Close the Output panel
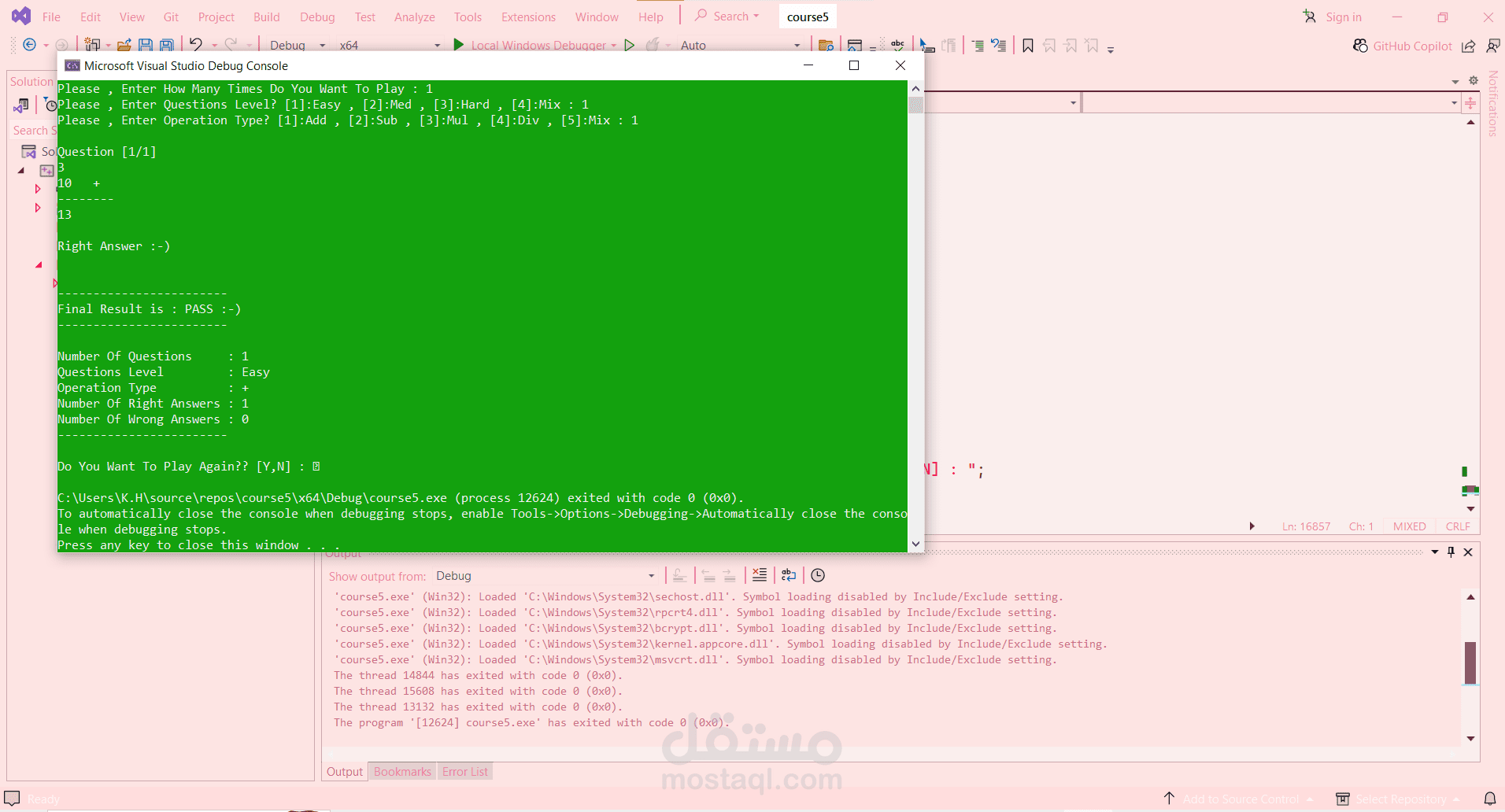The height and width of the screenshot is (812, 1505). coord(1468,552)
